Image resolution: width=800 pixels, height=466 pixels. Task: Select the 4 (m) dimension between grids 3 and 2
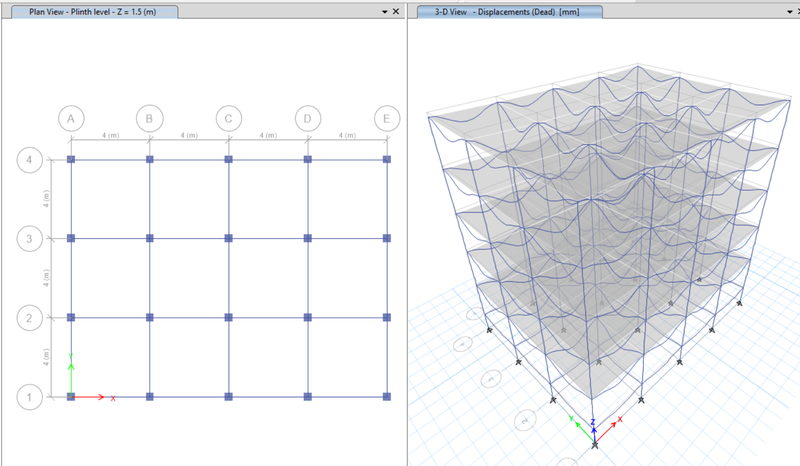[46, 278]
